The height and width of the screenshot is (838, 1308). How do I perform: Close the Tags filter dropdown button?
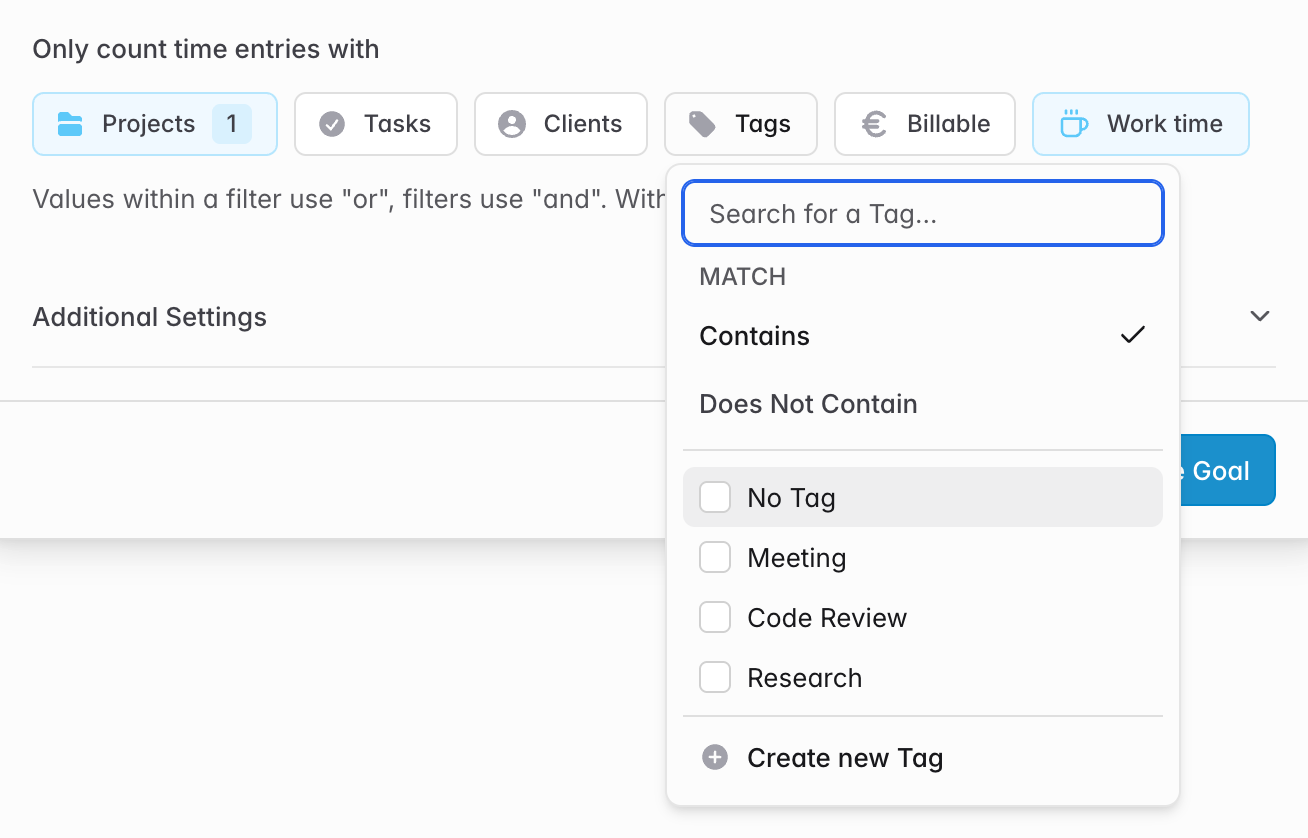(741, 124)
